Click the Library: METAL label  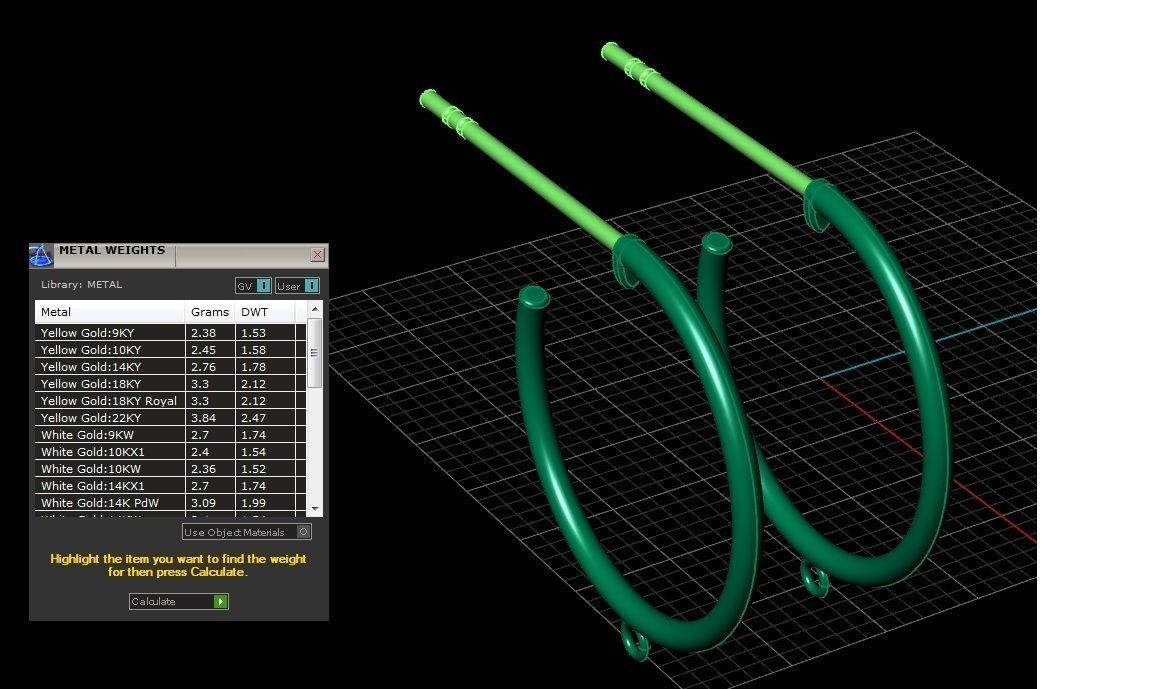[x=81, y=284]
